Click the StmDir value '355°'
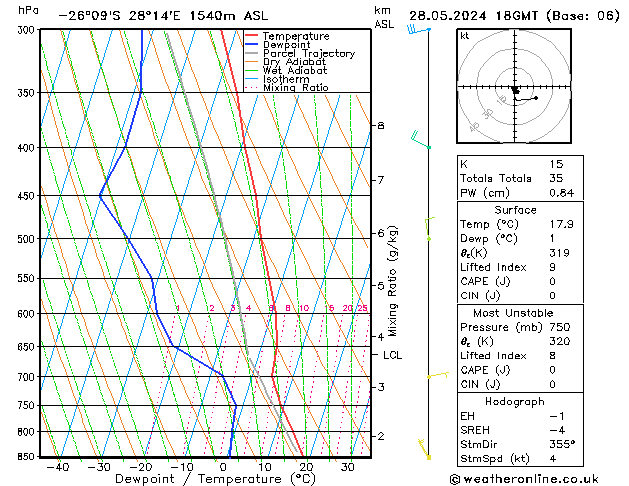This screenshot has width=629, height=486. 562,445
